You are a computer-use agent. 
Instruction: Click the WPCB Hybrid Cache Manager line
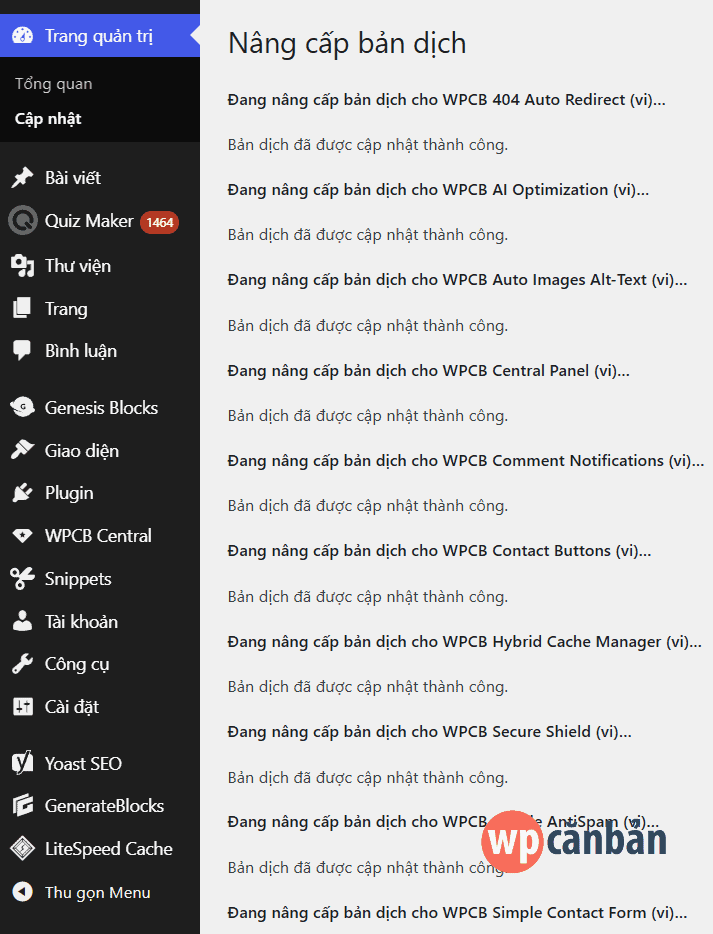point(464,642)
